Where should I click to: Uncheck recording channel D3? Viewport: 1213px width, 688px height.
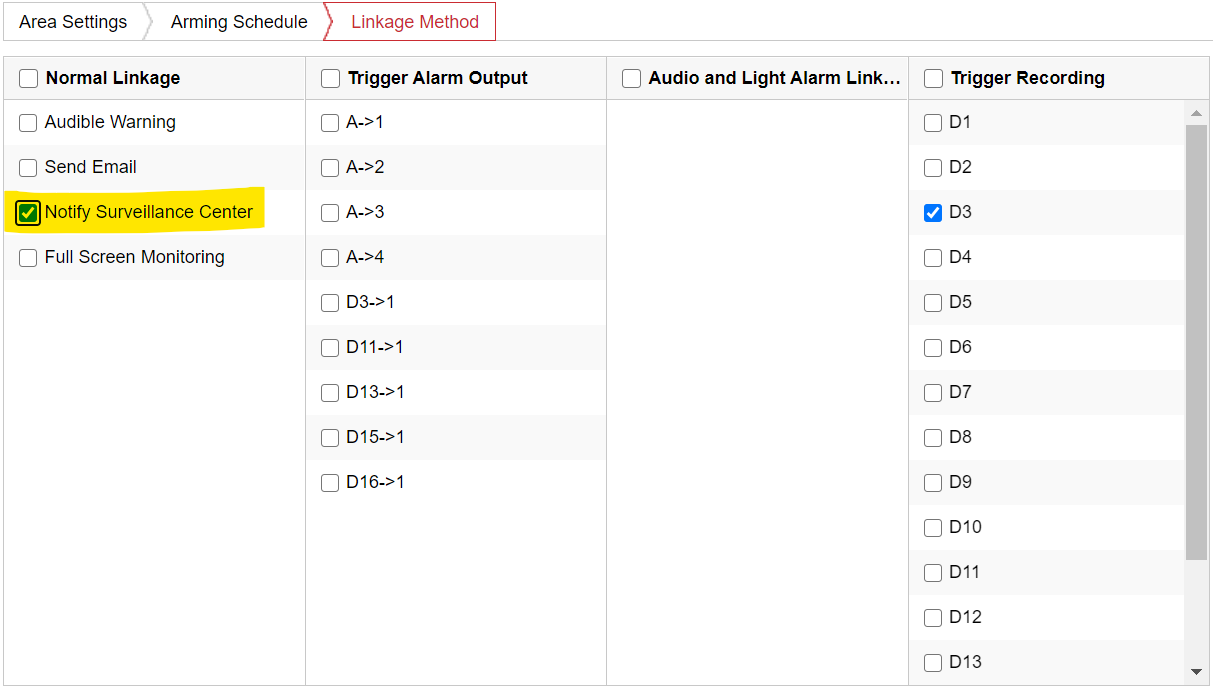(933, 213)
